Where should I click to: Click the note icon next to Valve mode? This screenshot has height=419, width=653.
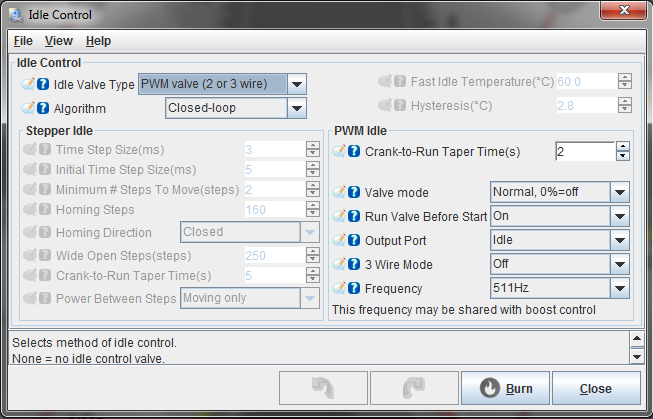(x=339, y=192)
